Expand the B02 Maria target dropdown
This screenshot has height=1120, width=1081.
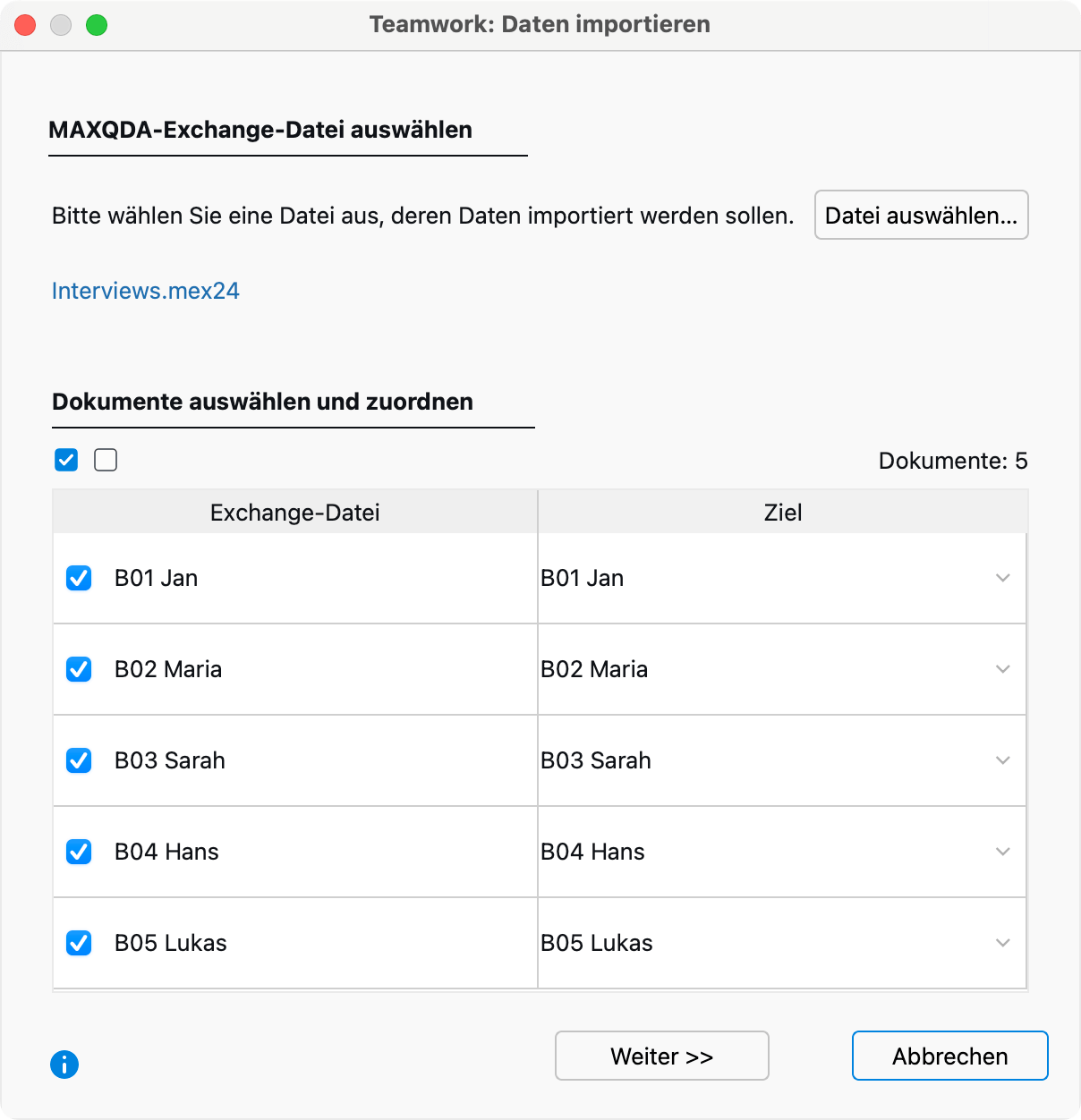pos(1002,669)
